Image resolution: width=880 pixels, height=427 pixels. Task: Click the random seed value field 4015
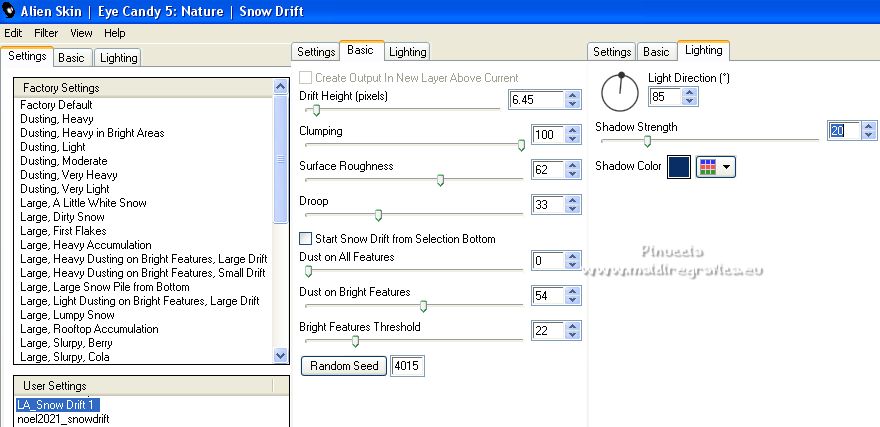[x=407, y=366]
